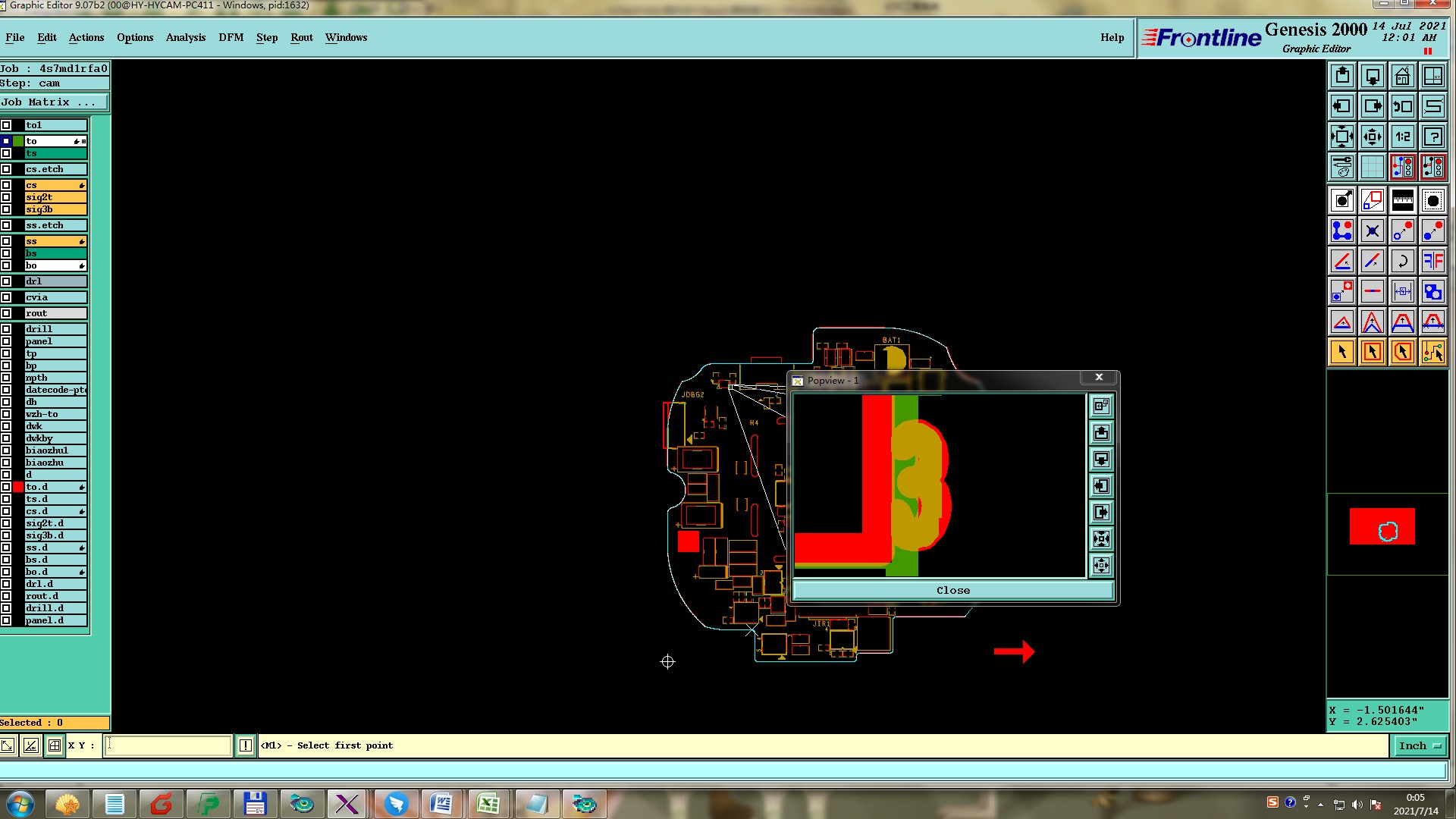Click the Close button in Popview window

[x=953, y=590]
